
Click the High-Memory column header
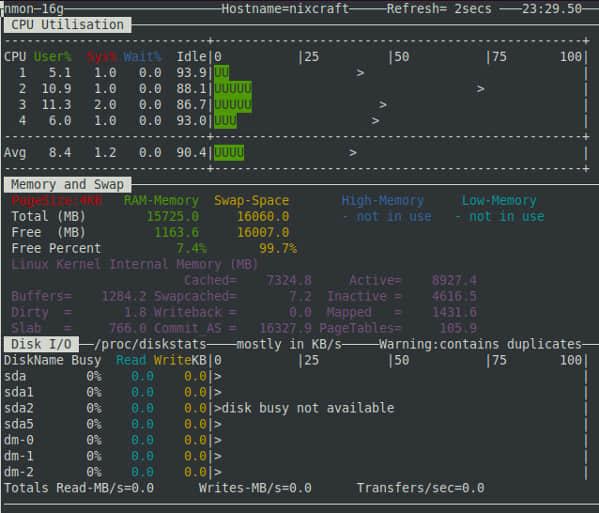(383, 201)
